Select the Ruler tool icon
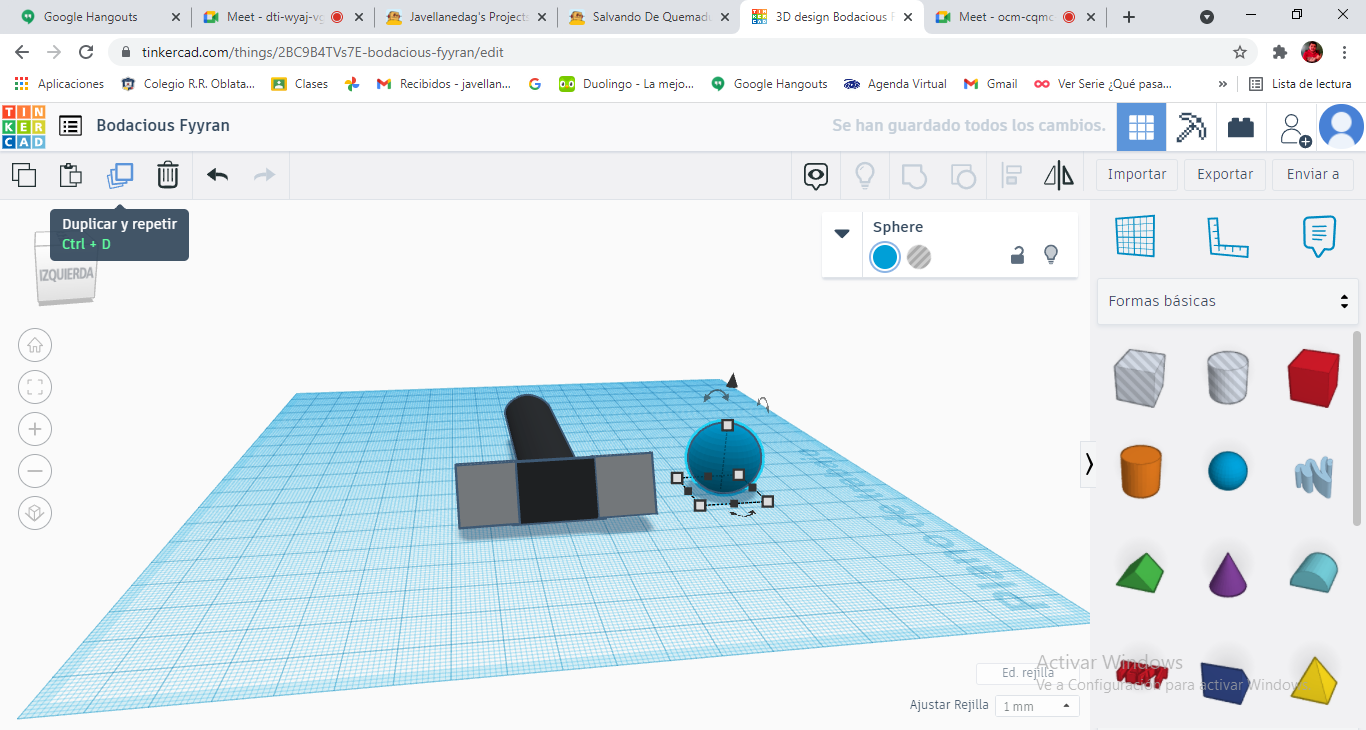The width and height of the screenshot is (1366, 730). pyautogui.click(x=1227, y=237)
